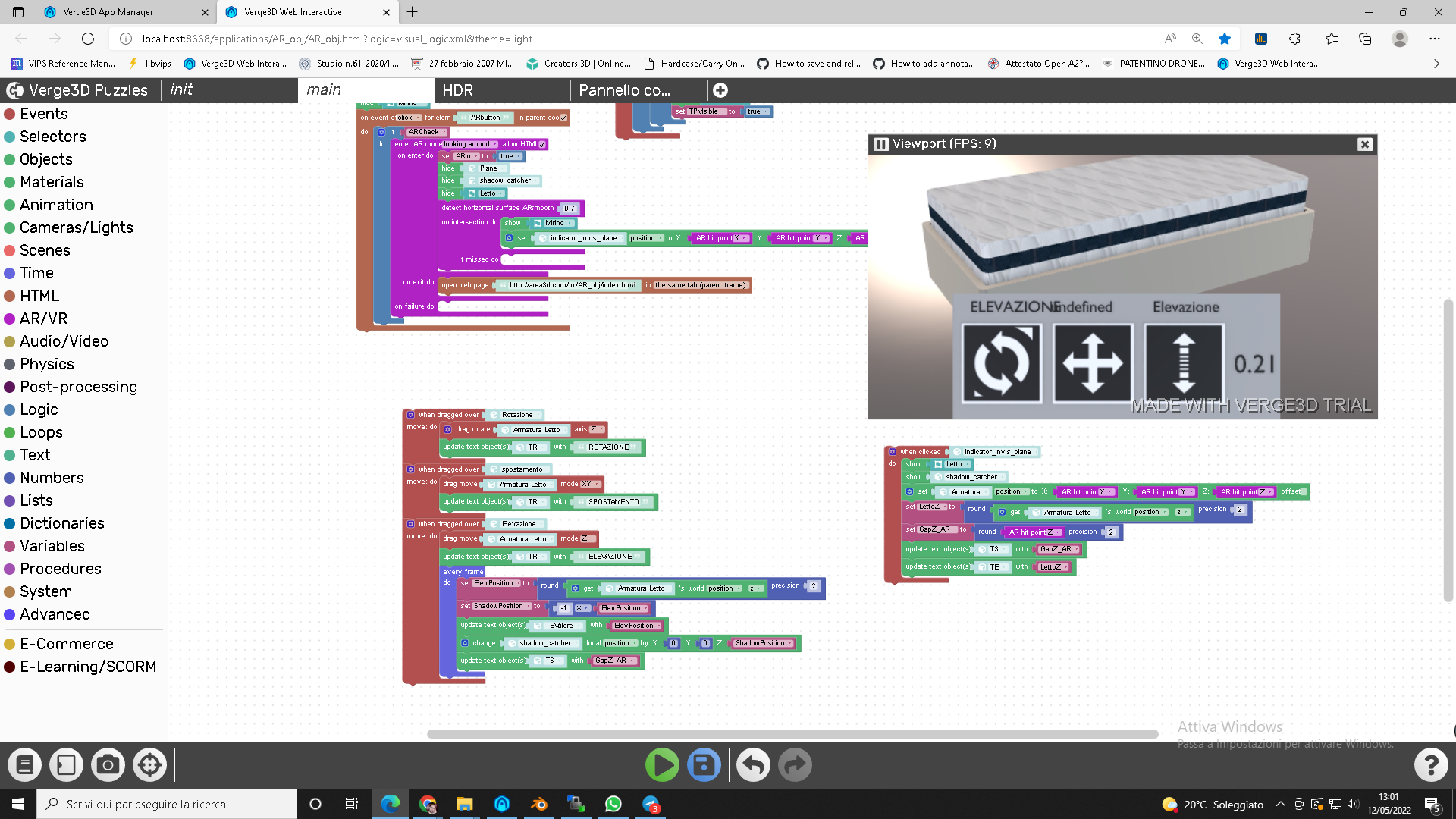Open gear icon on the 'drag rotate' block
The image size is (1456, 819).
[447, 430]
